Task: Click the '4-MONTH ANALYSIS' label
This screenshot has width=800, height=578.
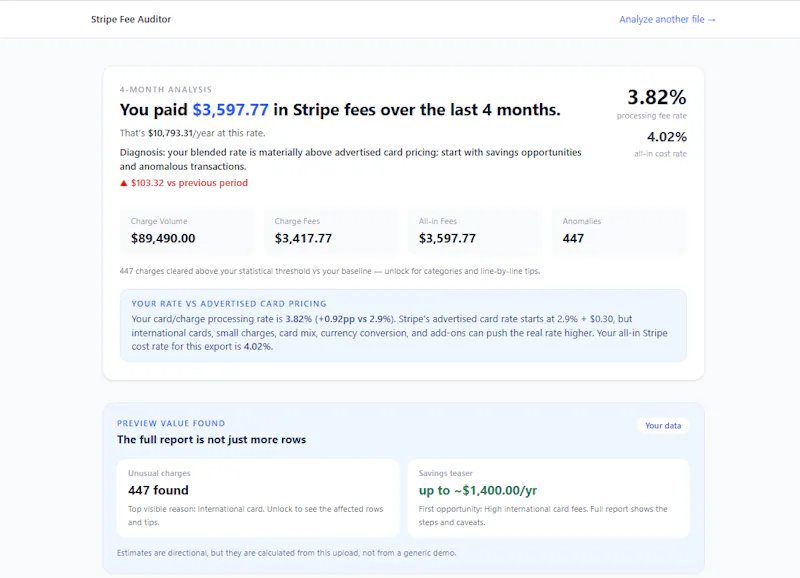Action: point(165,89)
